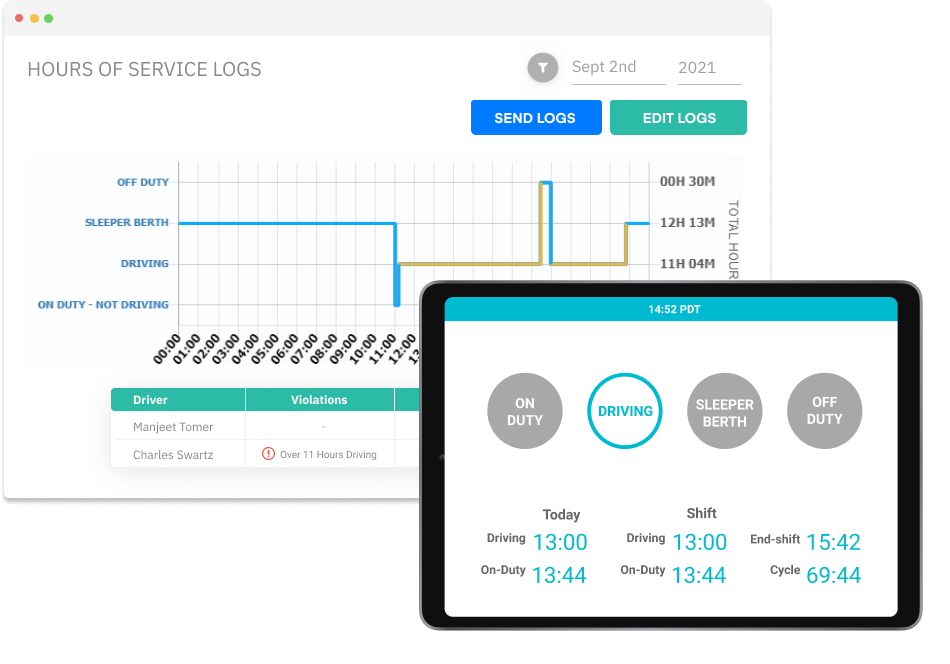Switch status to SLEEPER BERTH

click(724, 412)
